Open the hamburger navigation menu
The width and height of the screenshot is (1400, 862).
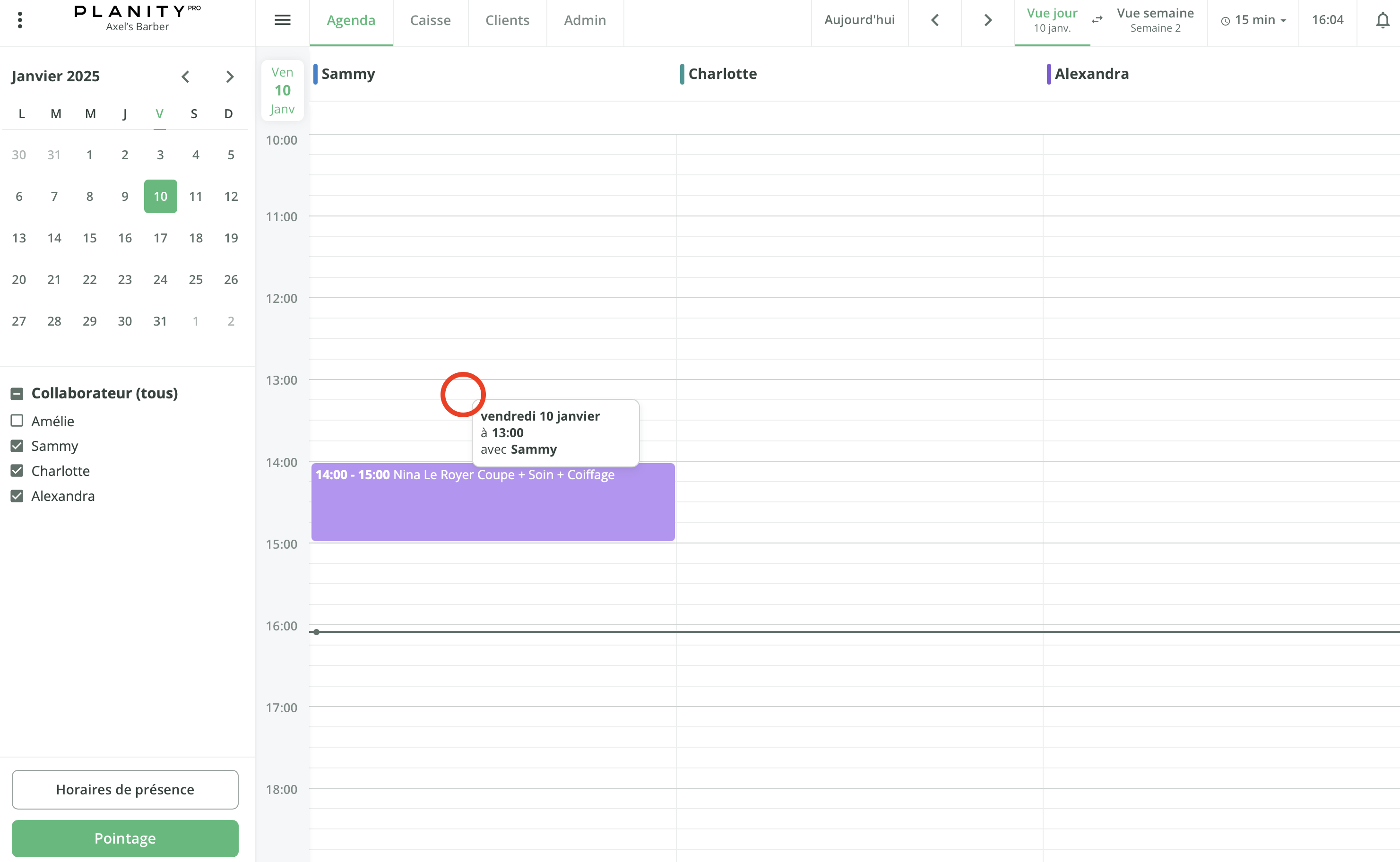[x=282, y=19]
